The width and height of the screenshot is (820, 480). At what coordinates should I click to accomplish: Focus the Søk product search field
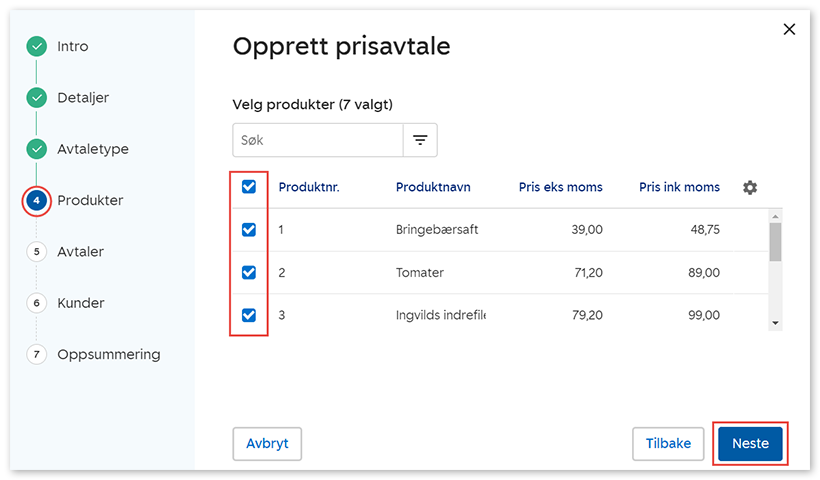pos(317,141)
